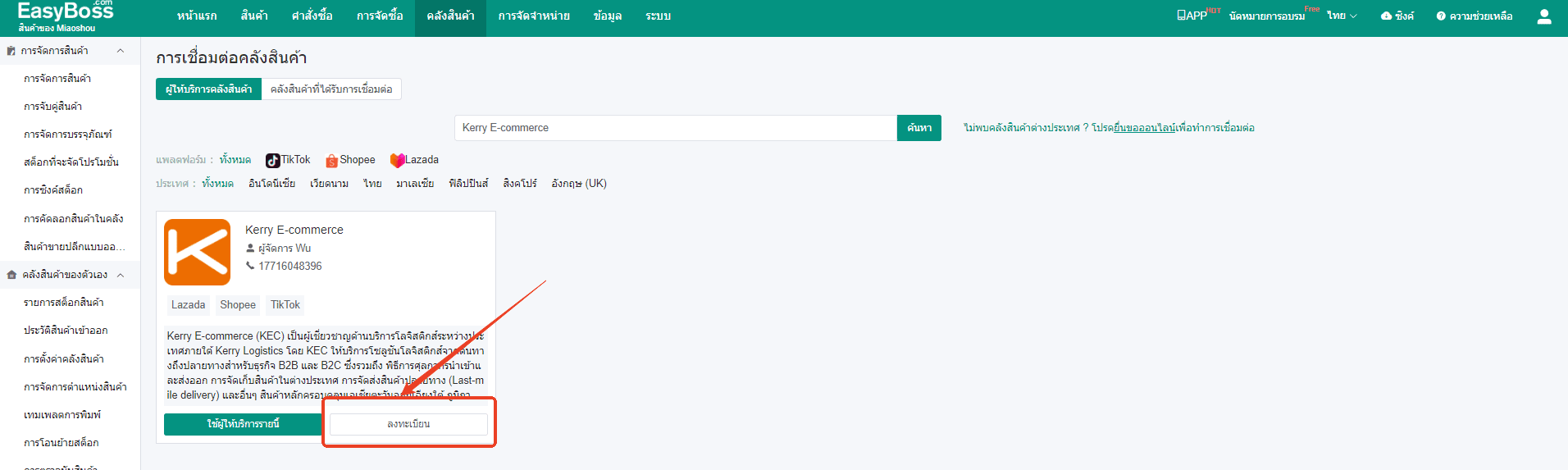Open การคัดลอกสินค้าในคลัง sidebar item

tap(74, 219)
